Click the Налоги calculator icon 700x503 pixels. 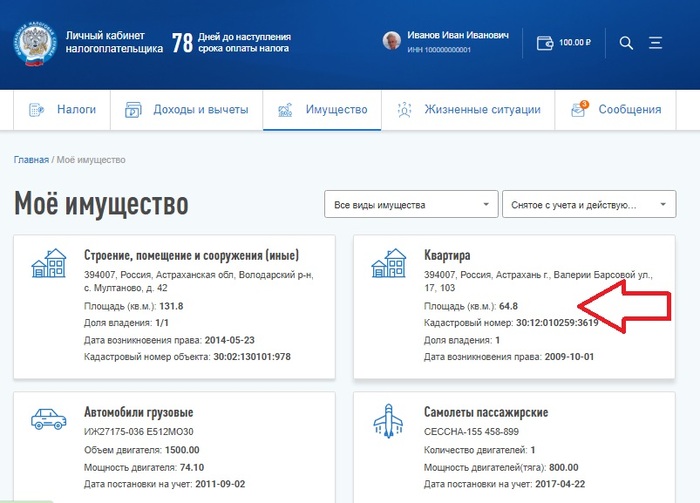pos(37,109)
